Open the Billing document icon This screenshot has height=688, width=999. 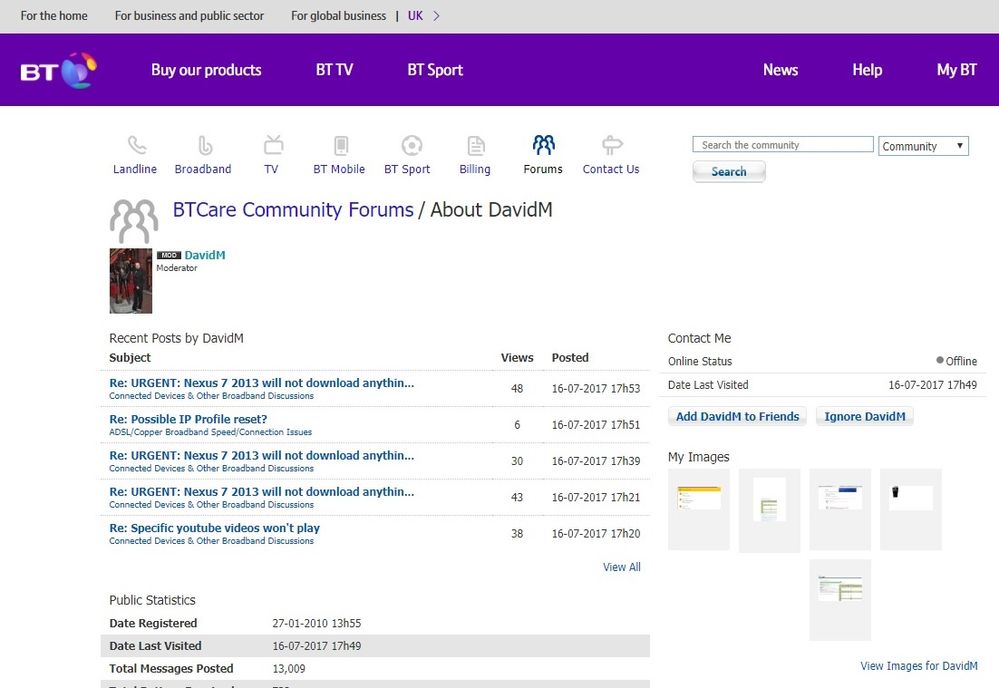pyautogui.click(x=476, y=145)
